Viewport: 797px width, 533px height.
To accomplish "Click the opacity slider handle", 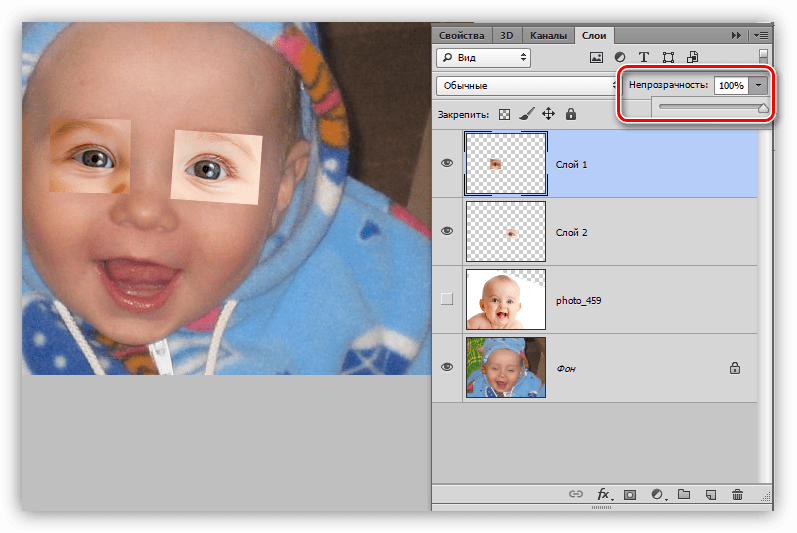I will coord(763,108).
